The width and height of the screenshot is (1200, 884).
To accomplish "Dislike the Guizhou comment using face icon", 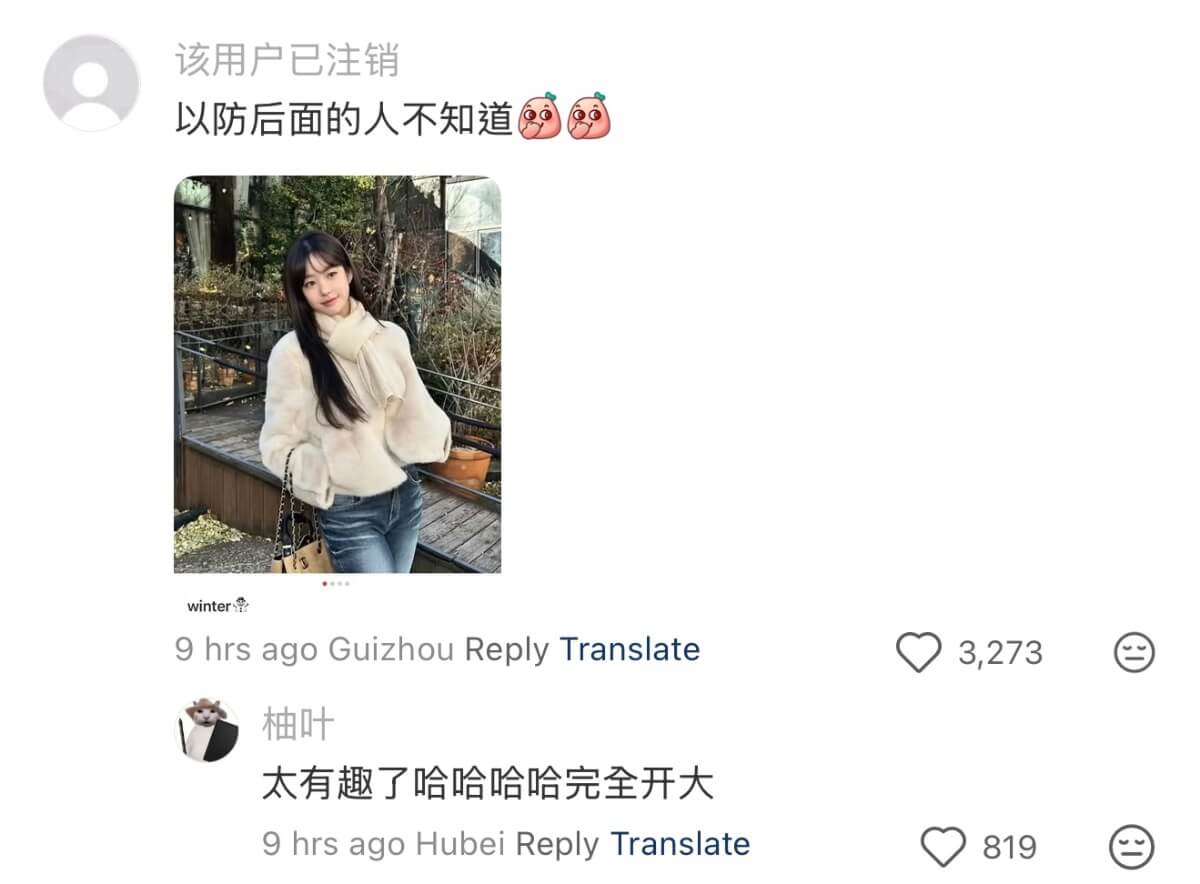I will 1134,653.
